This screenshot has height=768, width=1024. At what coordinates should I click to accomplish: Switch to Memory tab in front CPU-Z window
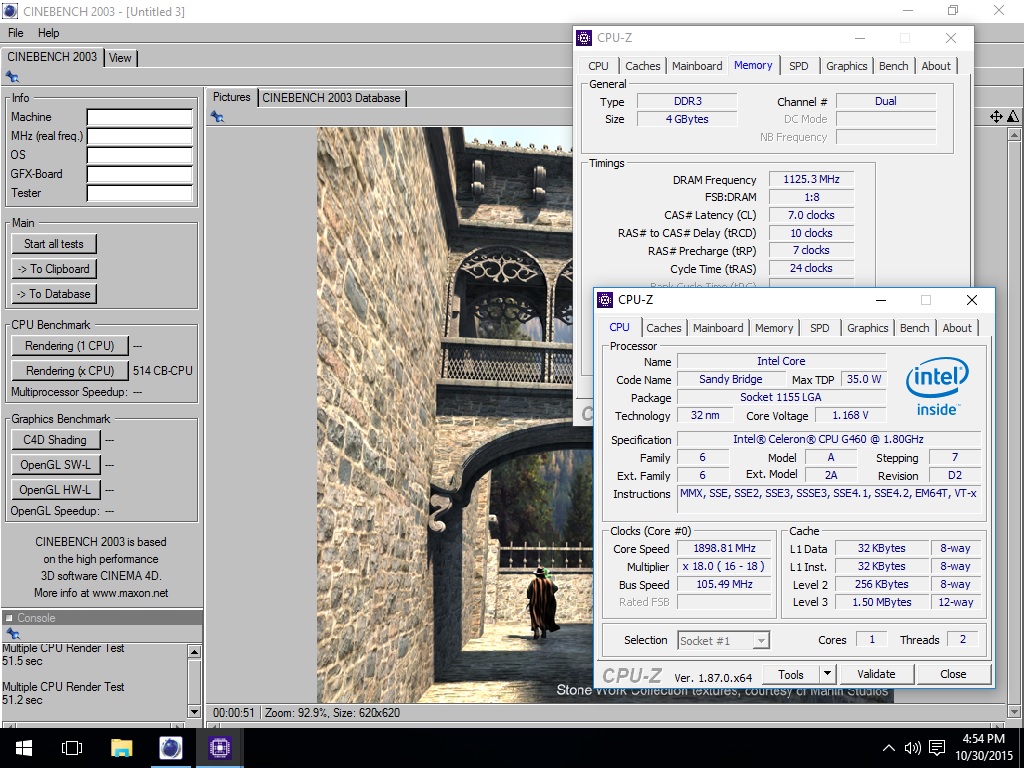coord(774,328)
